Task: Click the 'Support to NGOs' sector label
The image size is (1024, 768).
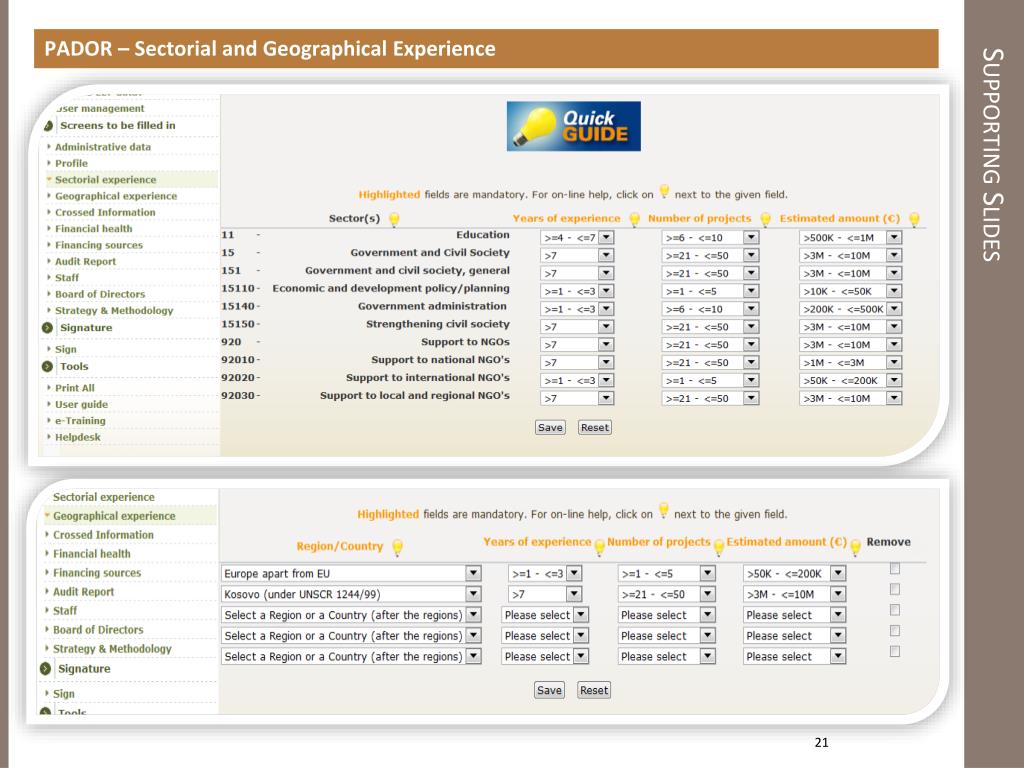Action: 465,342
